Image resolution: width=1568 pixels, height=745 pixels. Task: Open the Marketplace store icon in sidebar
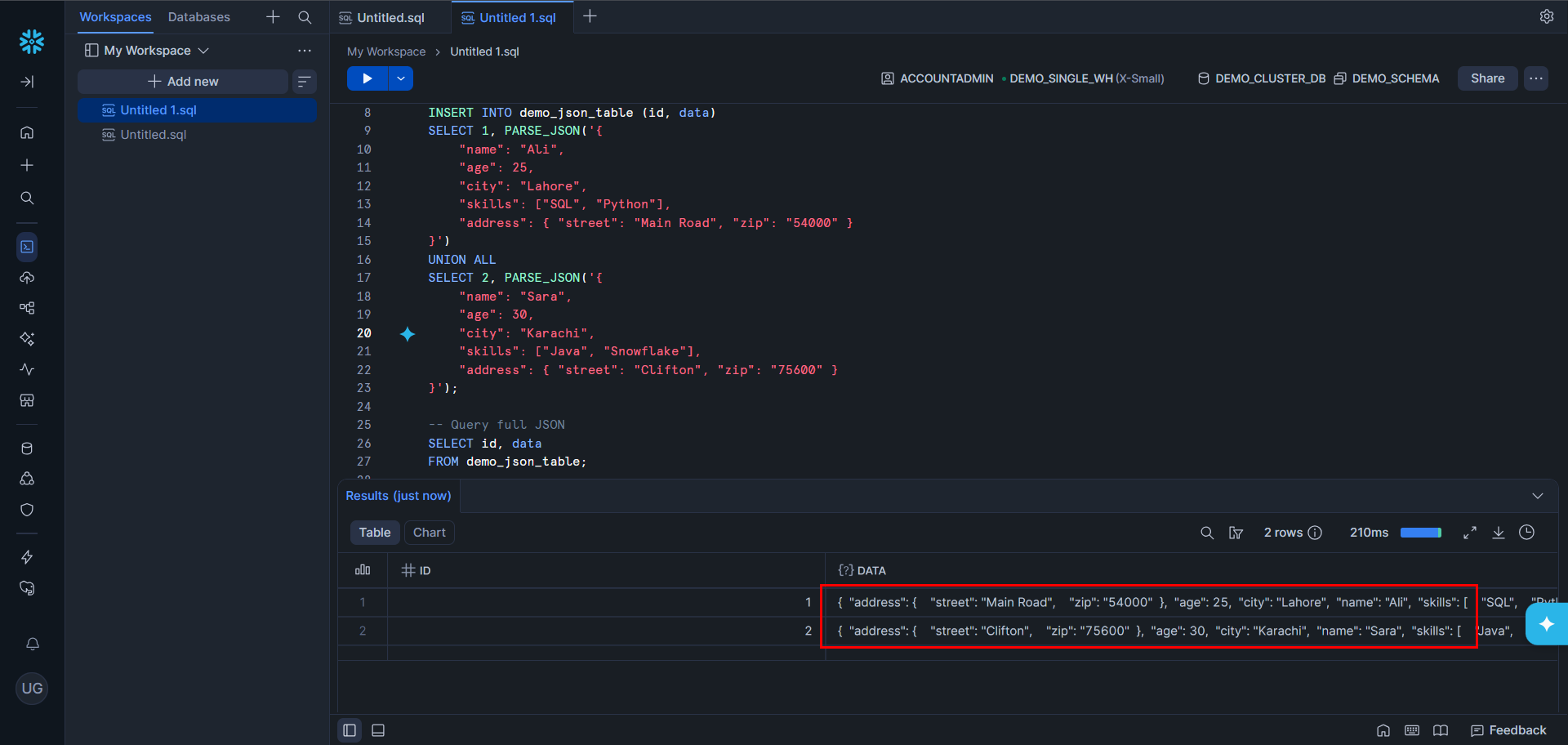[27, 400]
